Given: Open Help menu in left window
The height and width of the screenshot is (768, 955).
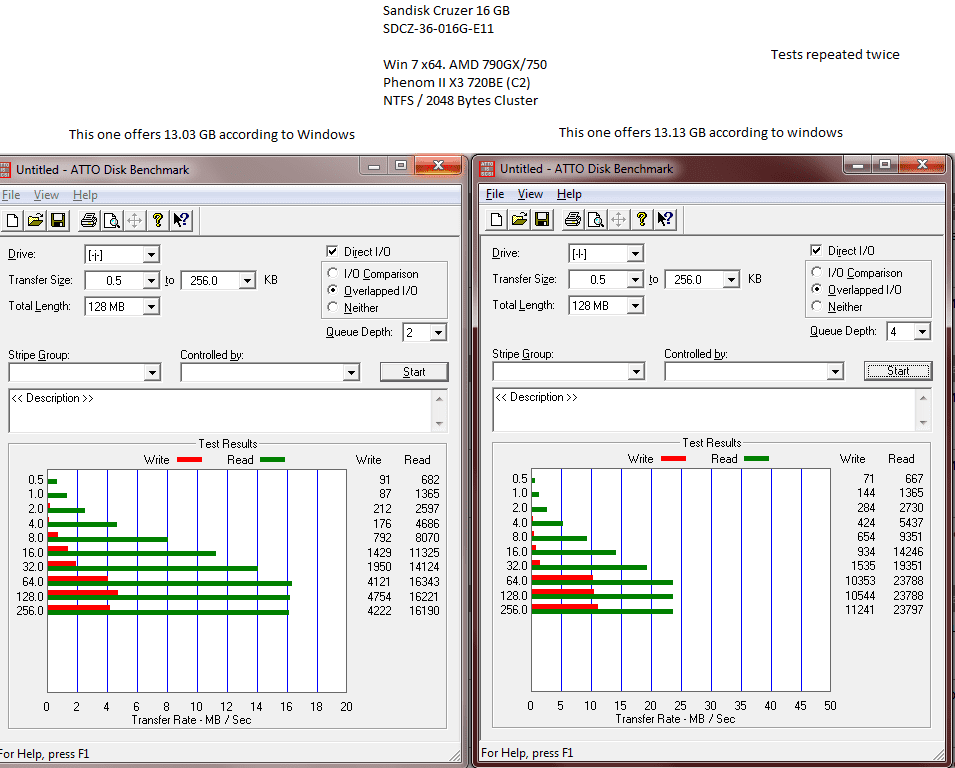Looking at the screenshot, I should click(85, 195).
